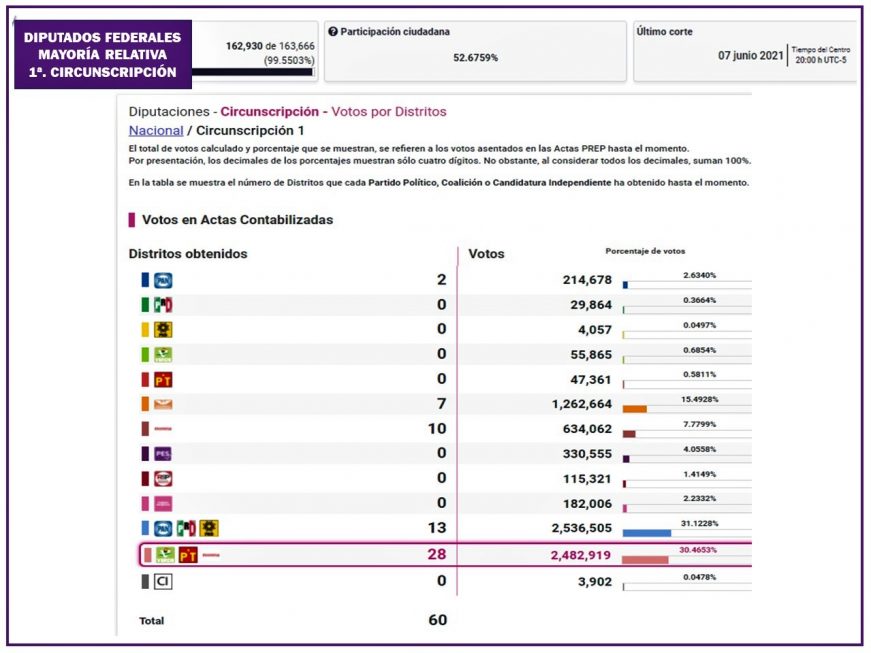Click the orange swatch beside Movimiento Ciudadano logo
The height and width of the screenshot is (653, 871).
click(145, 404)
